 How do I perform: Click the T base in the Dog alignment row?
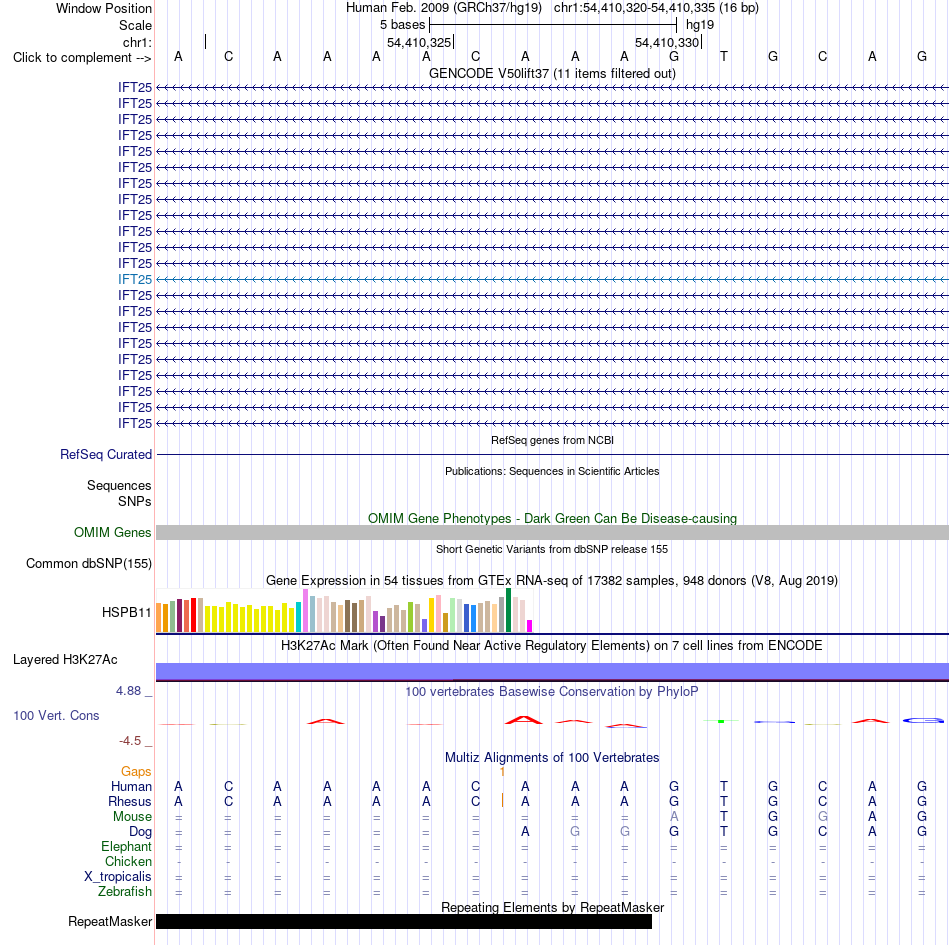pos(723,832)
